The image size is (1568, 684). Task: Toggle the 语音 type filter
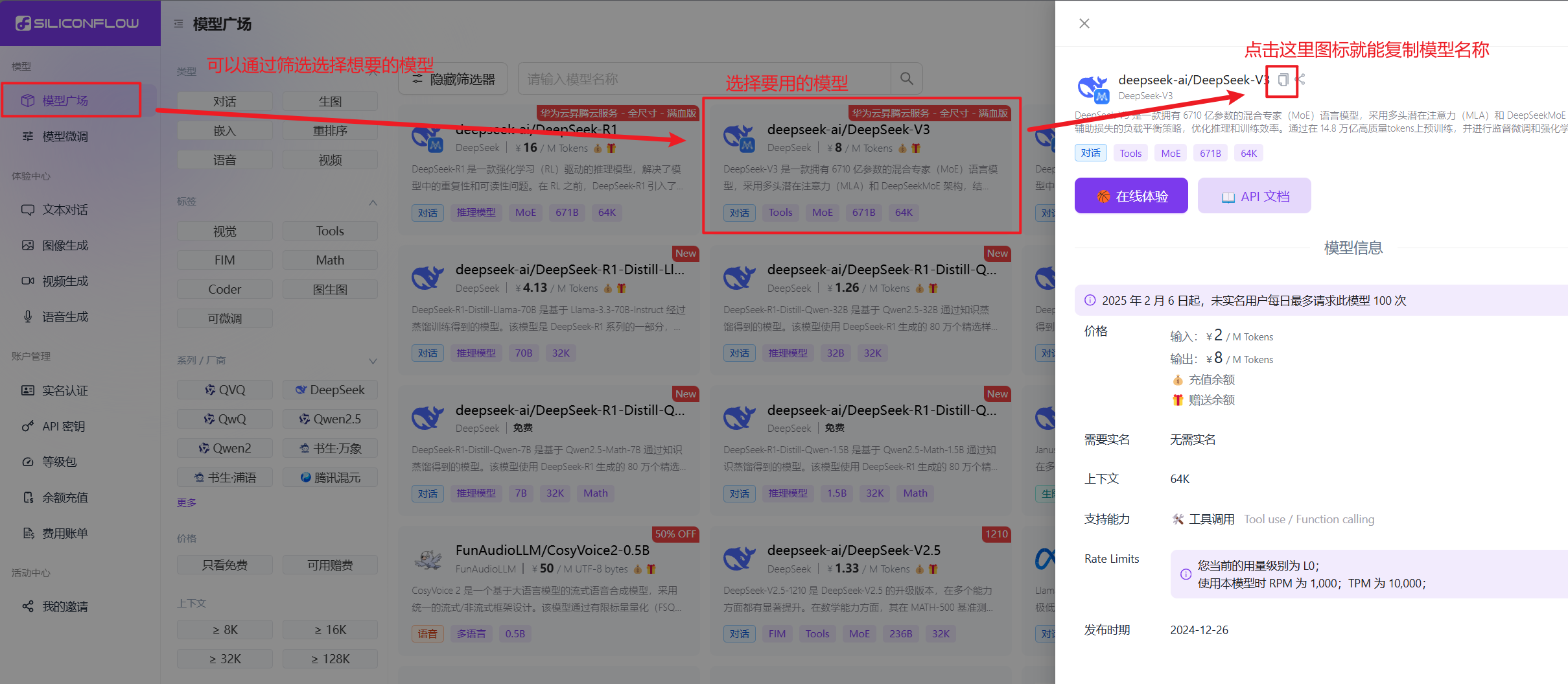[x=225, y=160]
